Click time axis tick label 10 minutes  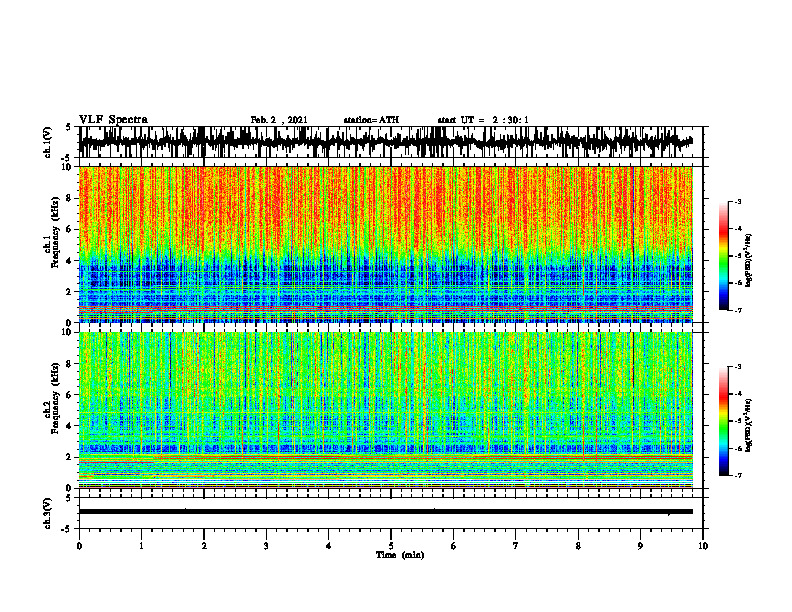(x=703, y=546)
